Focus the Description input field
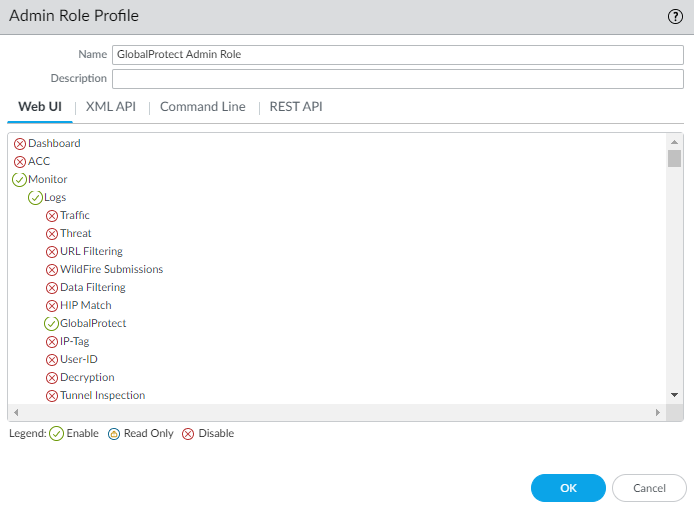The width and height of the screenshot is (694, 517). point(397,79)
